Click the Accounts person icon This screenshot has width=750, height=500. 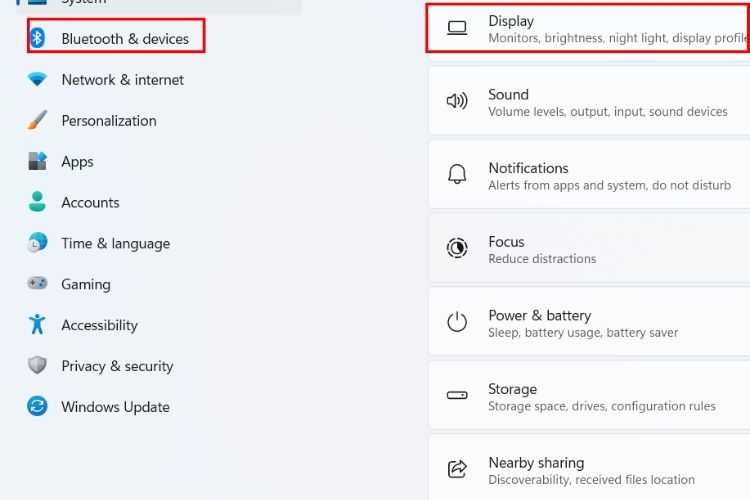pos(37,202)
